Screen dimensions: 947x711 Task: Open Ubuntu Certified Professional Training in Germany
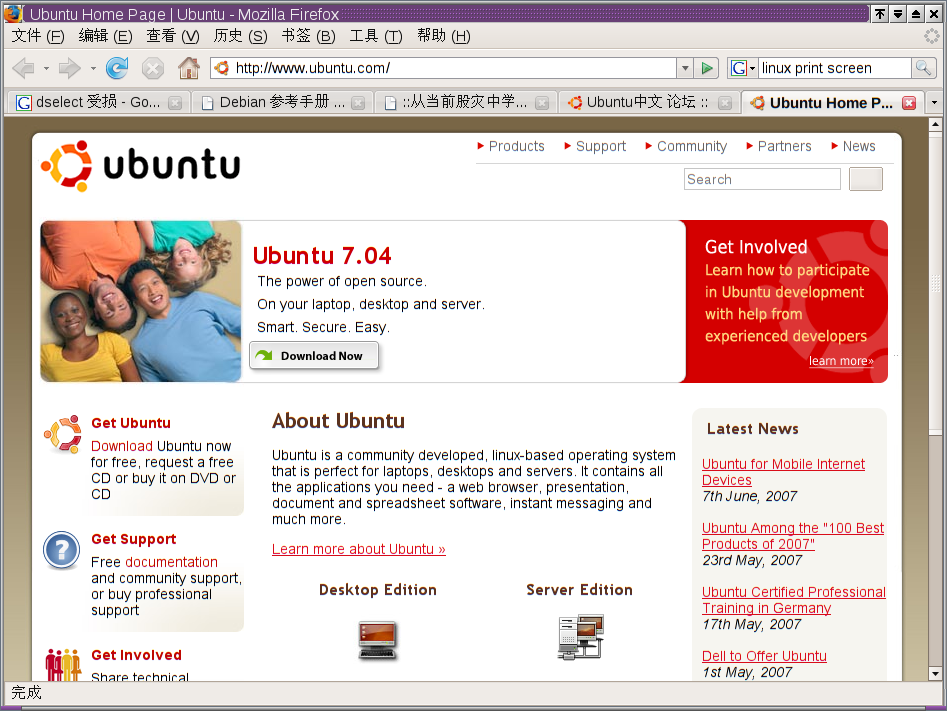click(x=794, y=600)
